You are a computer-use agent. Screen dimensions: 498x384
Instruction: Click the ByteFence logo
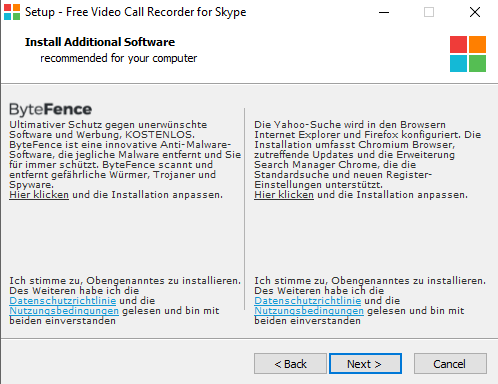pyautogui.click(x=50, y=110)
